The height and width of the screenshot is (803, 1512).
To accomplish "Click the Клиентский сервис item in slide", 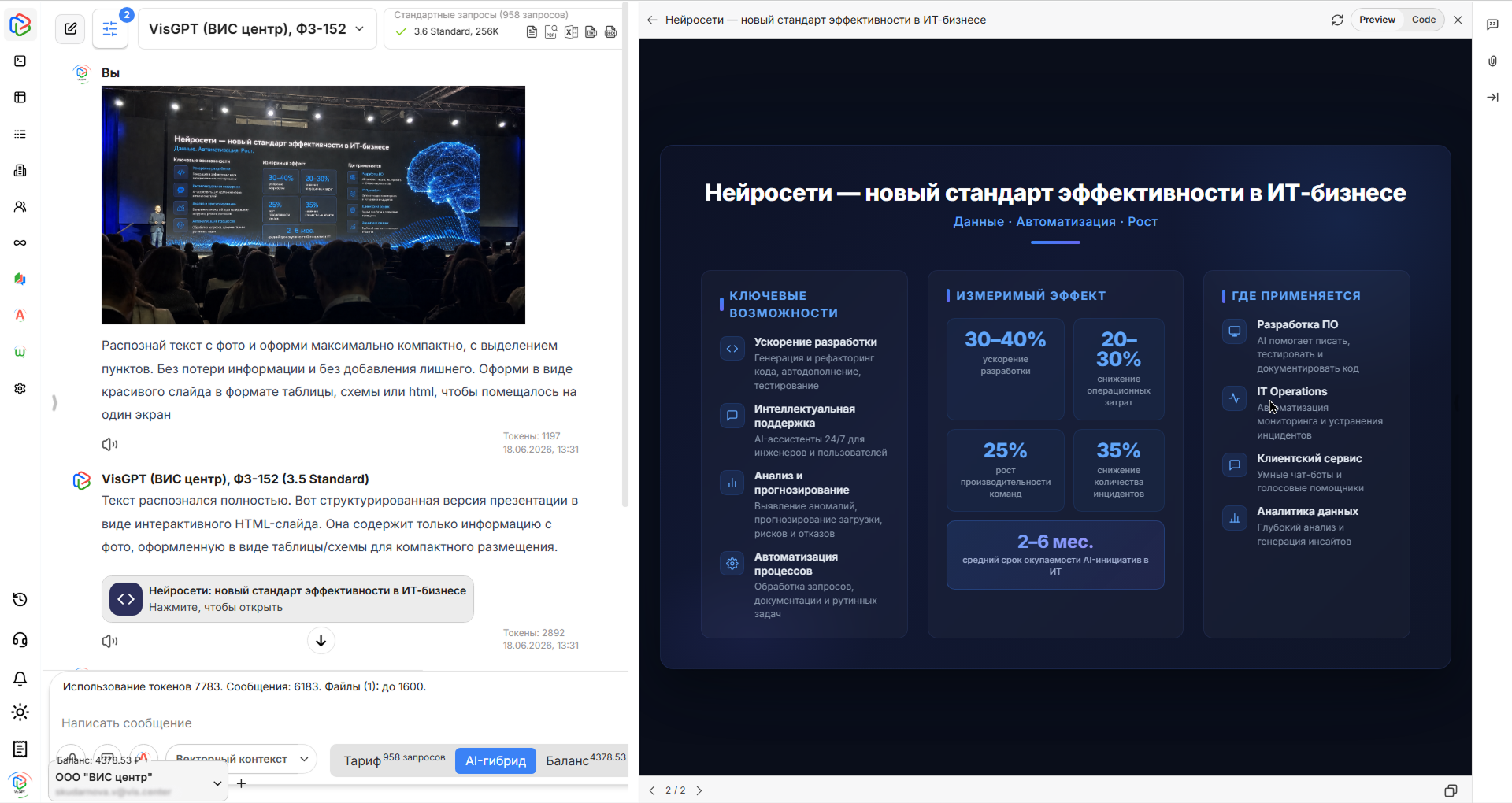I will point(1307,472).
